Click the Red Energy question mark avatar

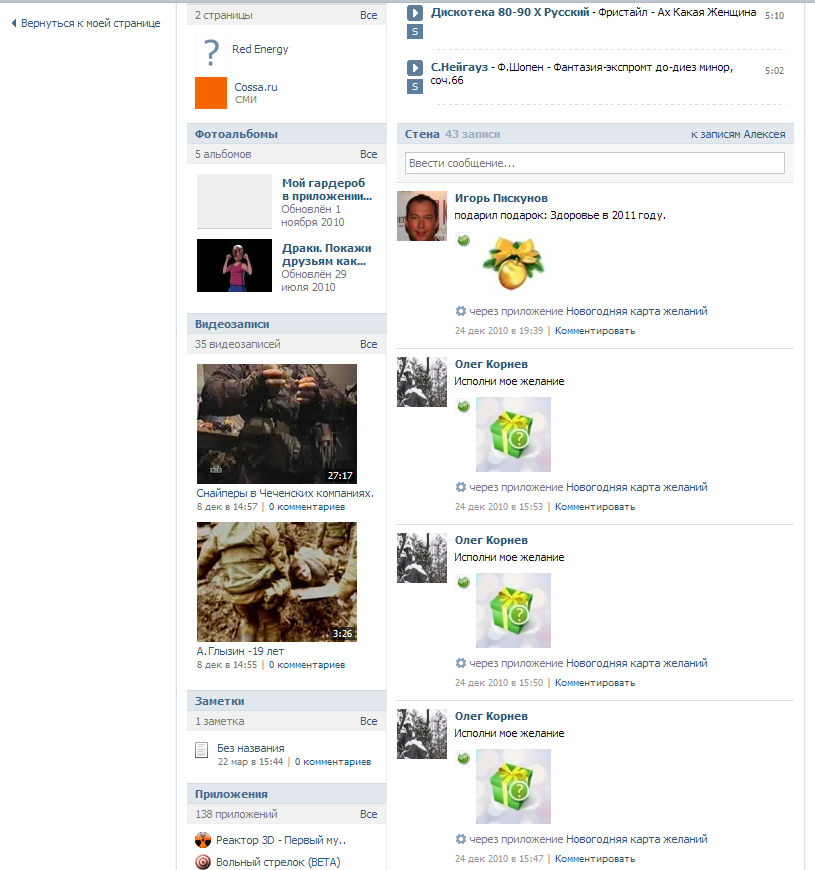point(211,52)
